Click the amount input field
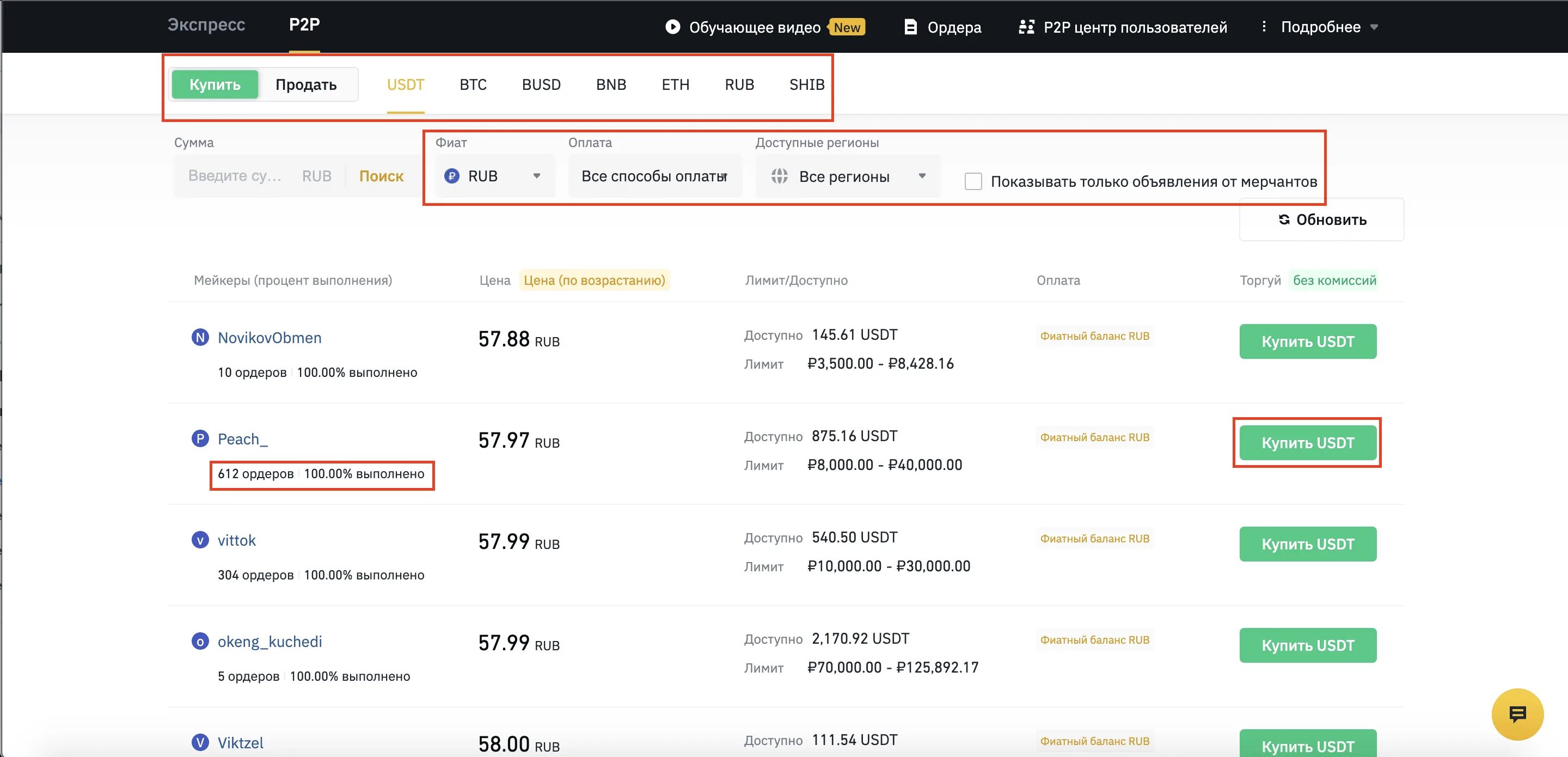This screenshot has width=1568, height=757. (234, 176)
